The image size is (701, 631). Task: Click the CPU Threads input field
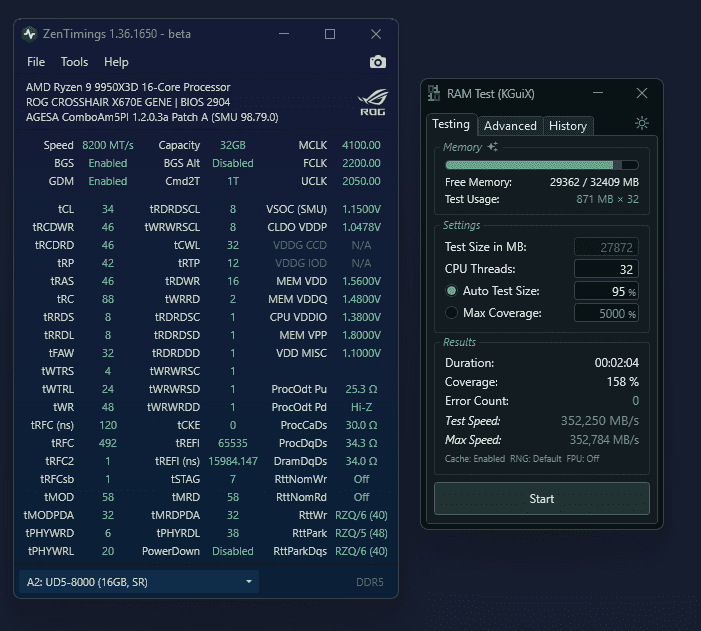pyautogui.click(x=606, y=269)
